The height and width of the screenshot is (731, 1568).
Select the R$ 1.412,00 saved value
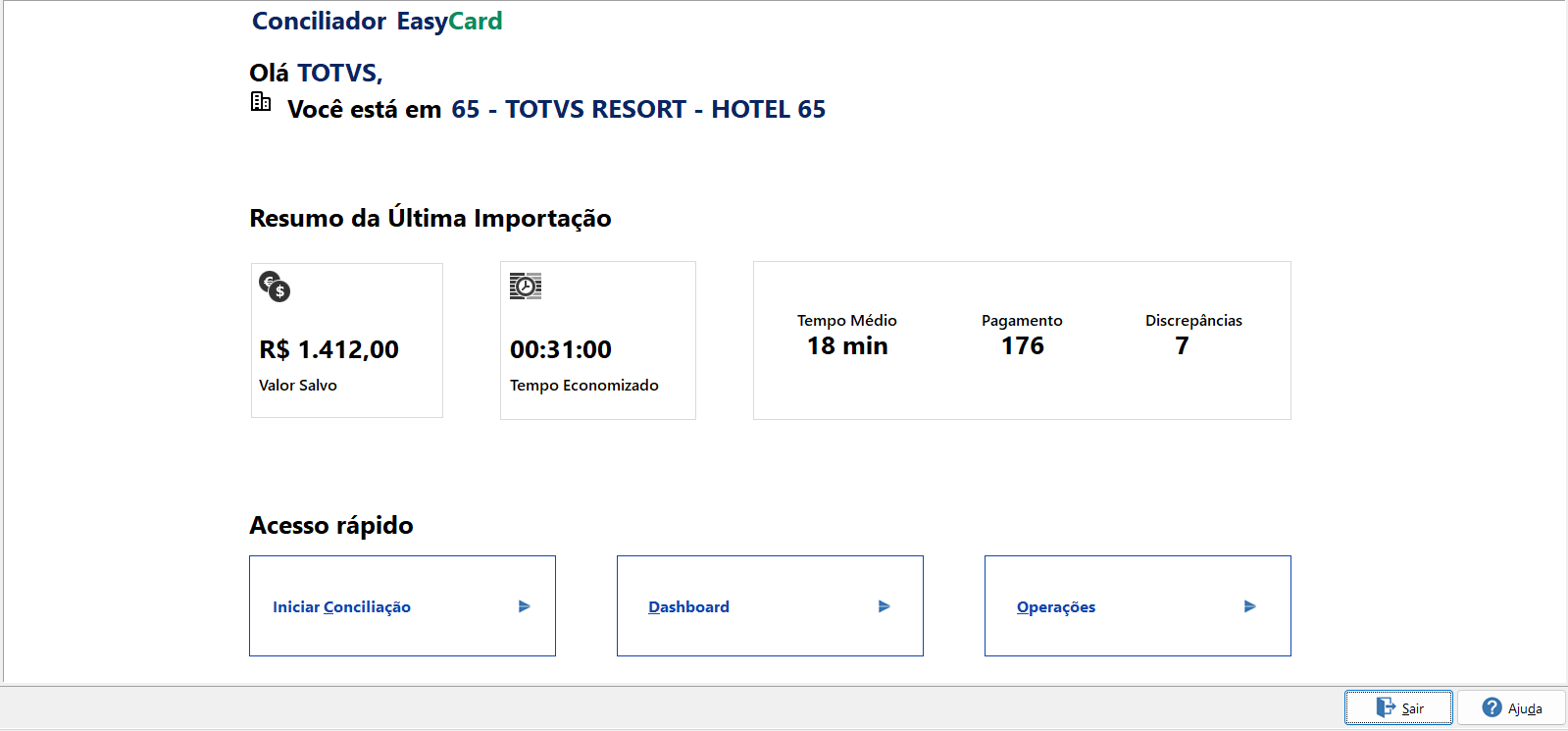pyautogui.click(x=329, y=349)
